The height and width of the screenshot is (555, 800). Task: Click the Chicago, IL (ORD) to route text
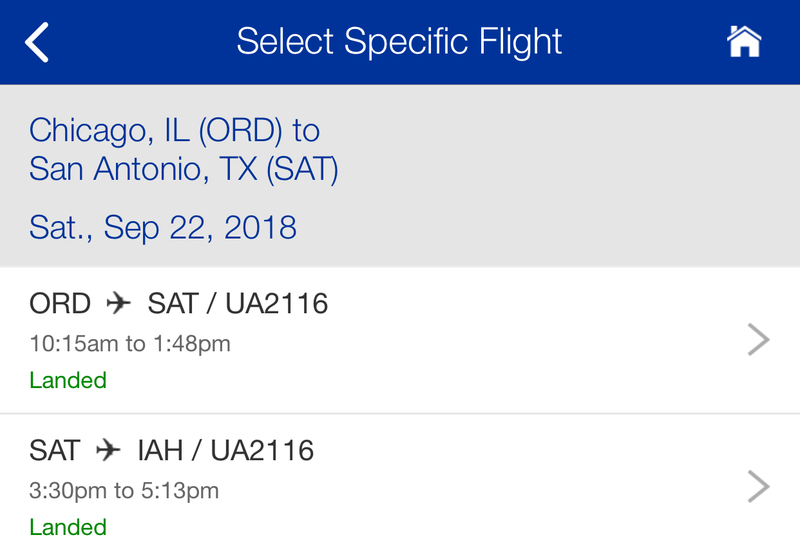[x=174, y=131]
